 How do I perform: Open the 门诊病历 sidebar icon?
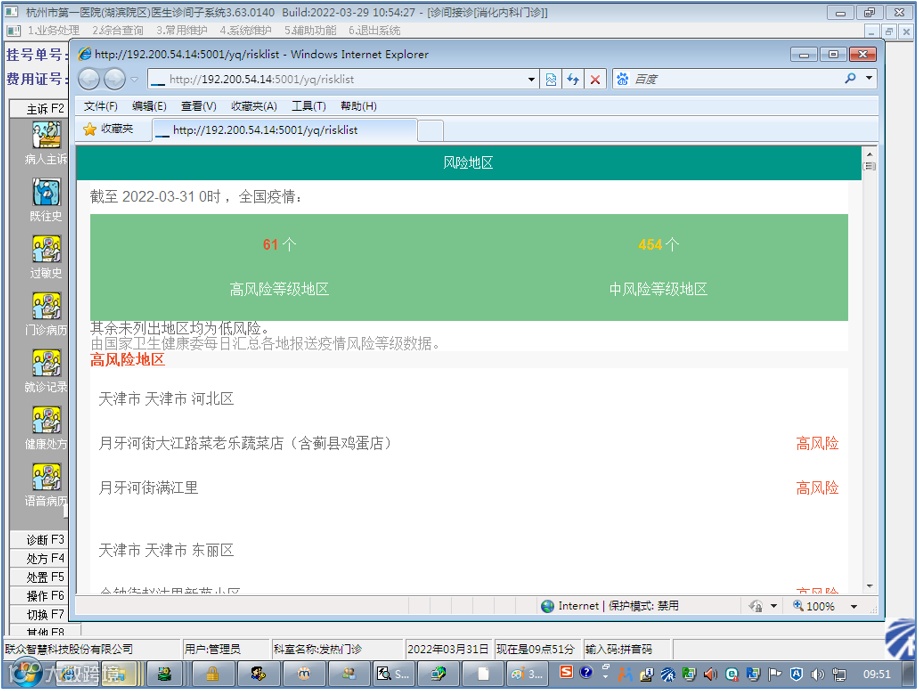click(x=46, y=306)
